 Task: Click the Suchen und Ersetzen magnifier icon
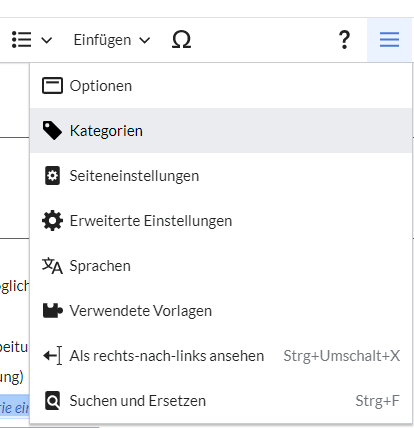point(52,400)
